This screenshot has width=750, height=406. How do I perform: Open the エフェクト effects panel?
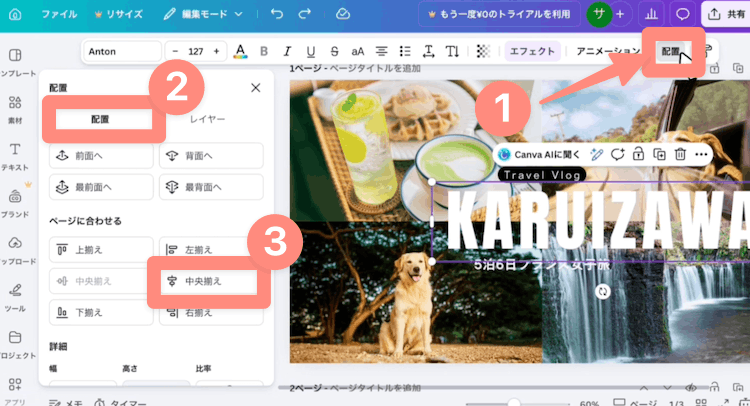(532, 51)
